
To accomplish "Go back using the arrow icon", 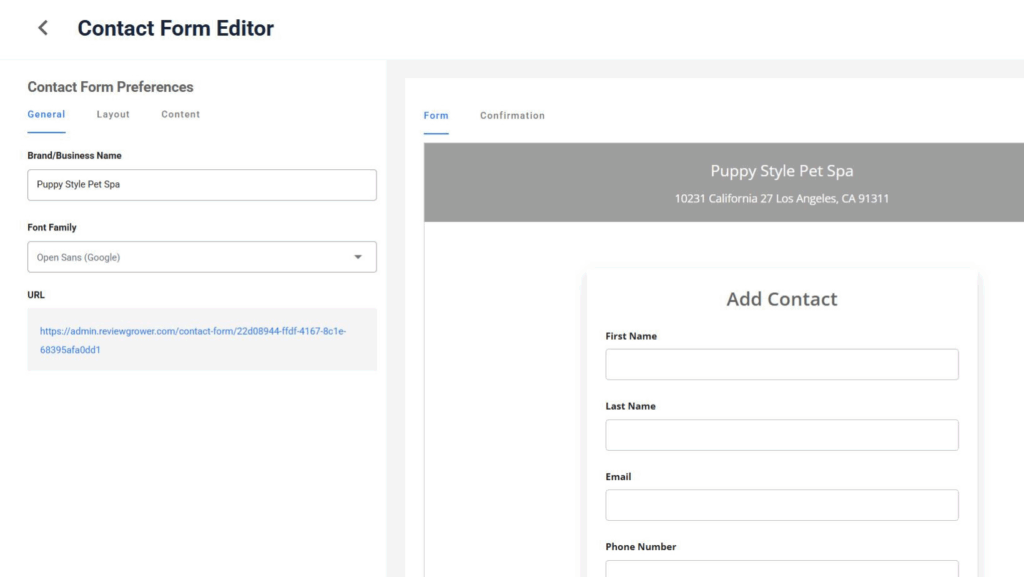I will tap(43, 28).
